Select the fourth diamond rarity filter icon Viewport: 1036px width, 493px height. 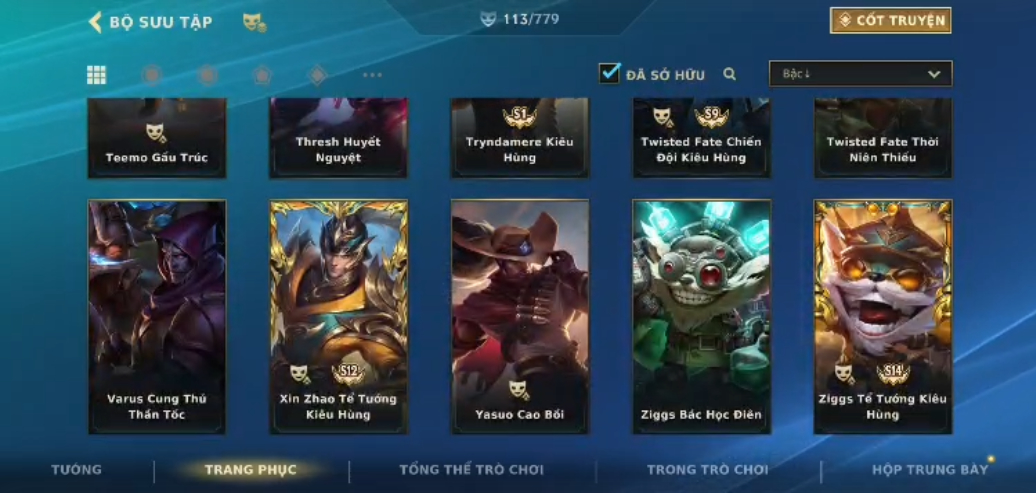coord(318,75)
